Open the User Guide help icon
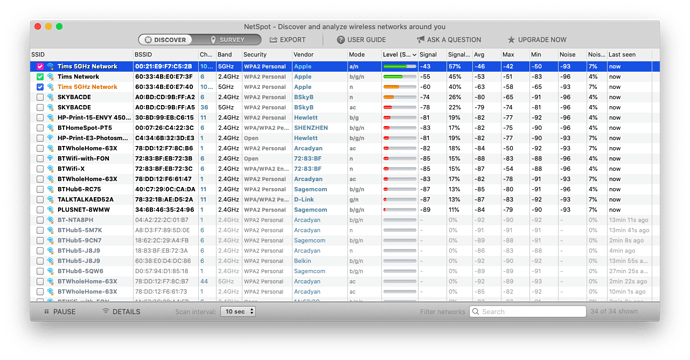690x360 pixels. click(x=341, y=40)
